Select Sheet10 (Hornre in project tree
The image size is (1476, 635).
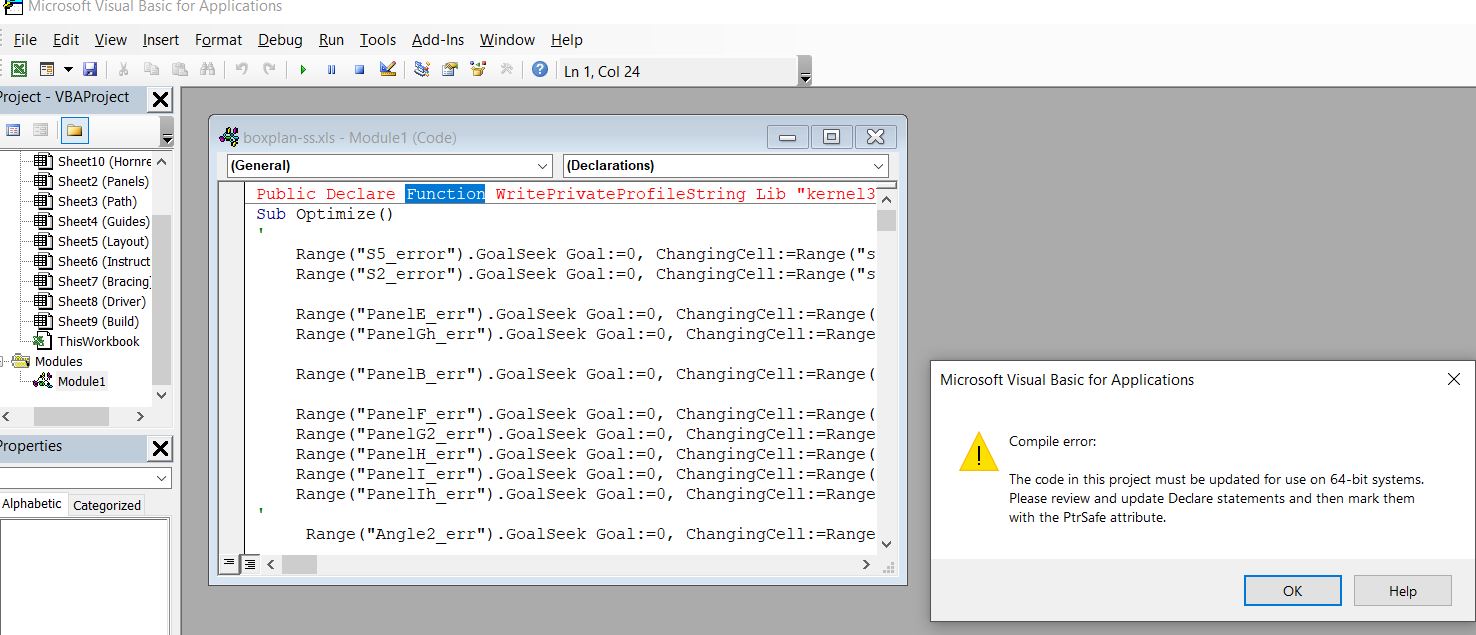tap(104, 161)
